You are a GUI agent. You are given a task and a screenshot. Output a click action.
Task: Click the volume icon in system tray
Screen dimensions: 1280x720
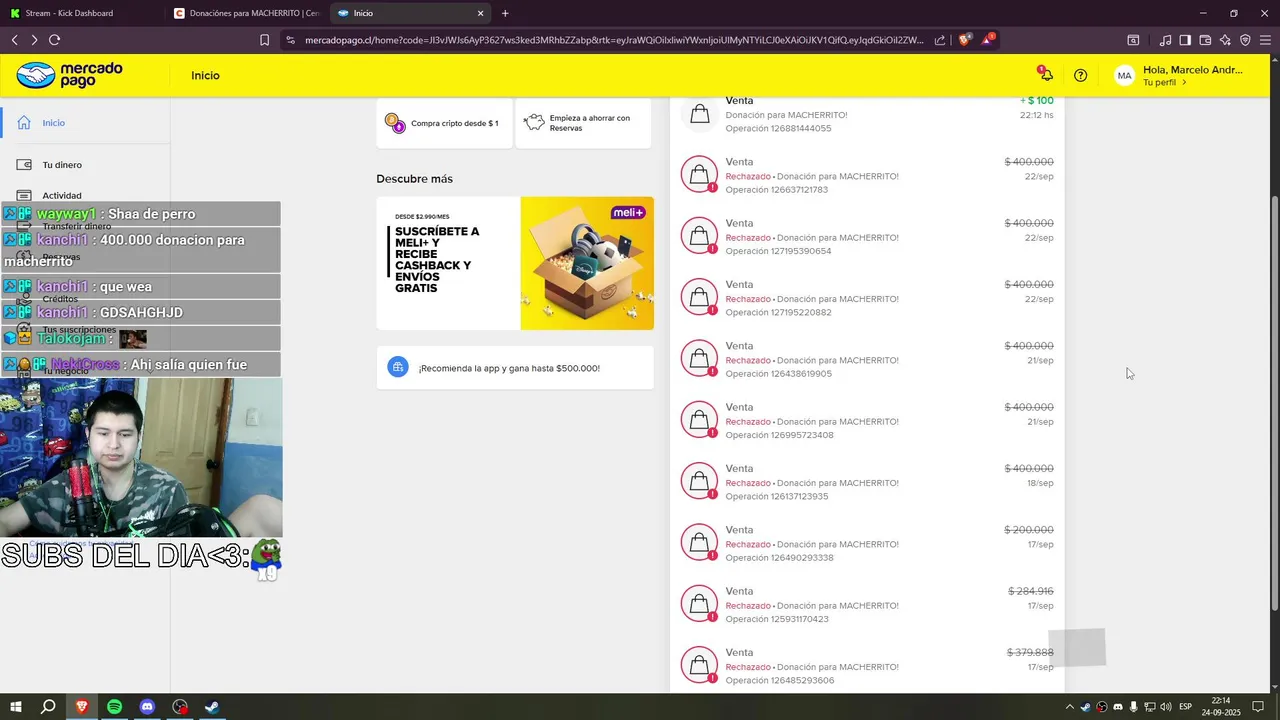pyautogui.click(x=1166, y=707)
